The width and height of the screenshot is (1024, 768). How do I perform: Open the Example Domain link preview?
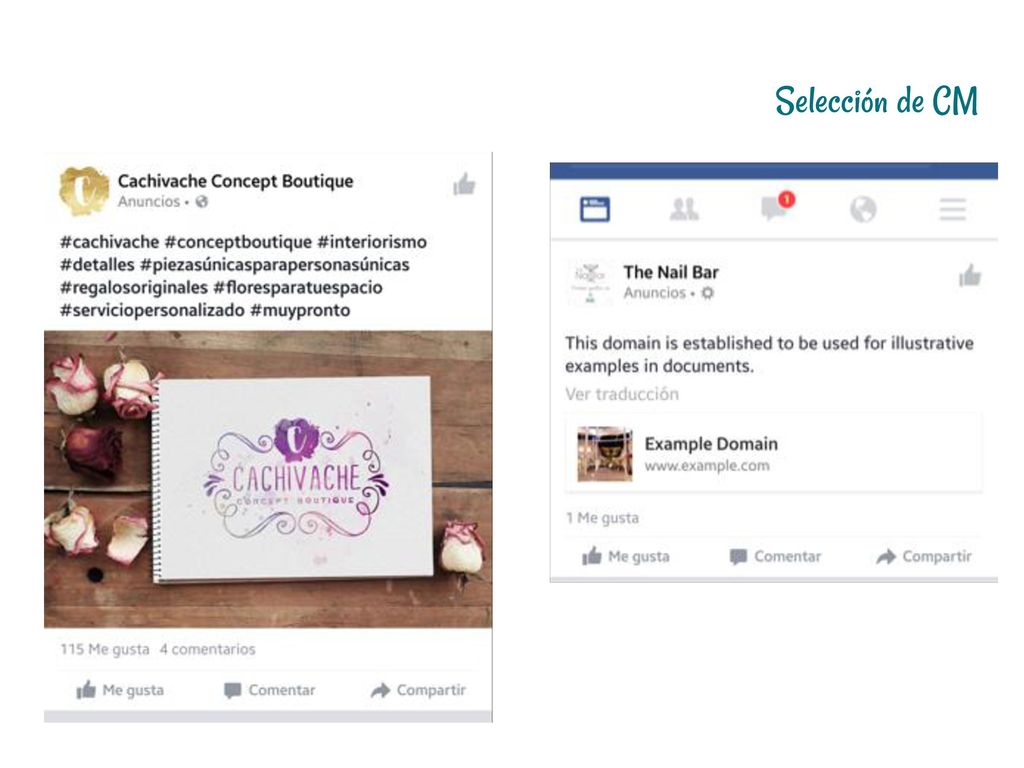point(773,453)
